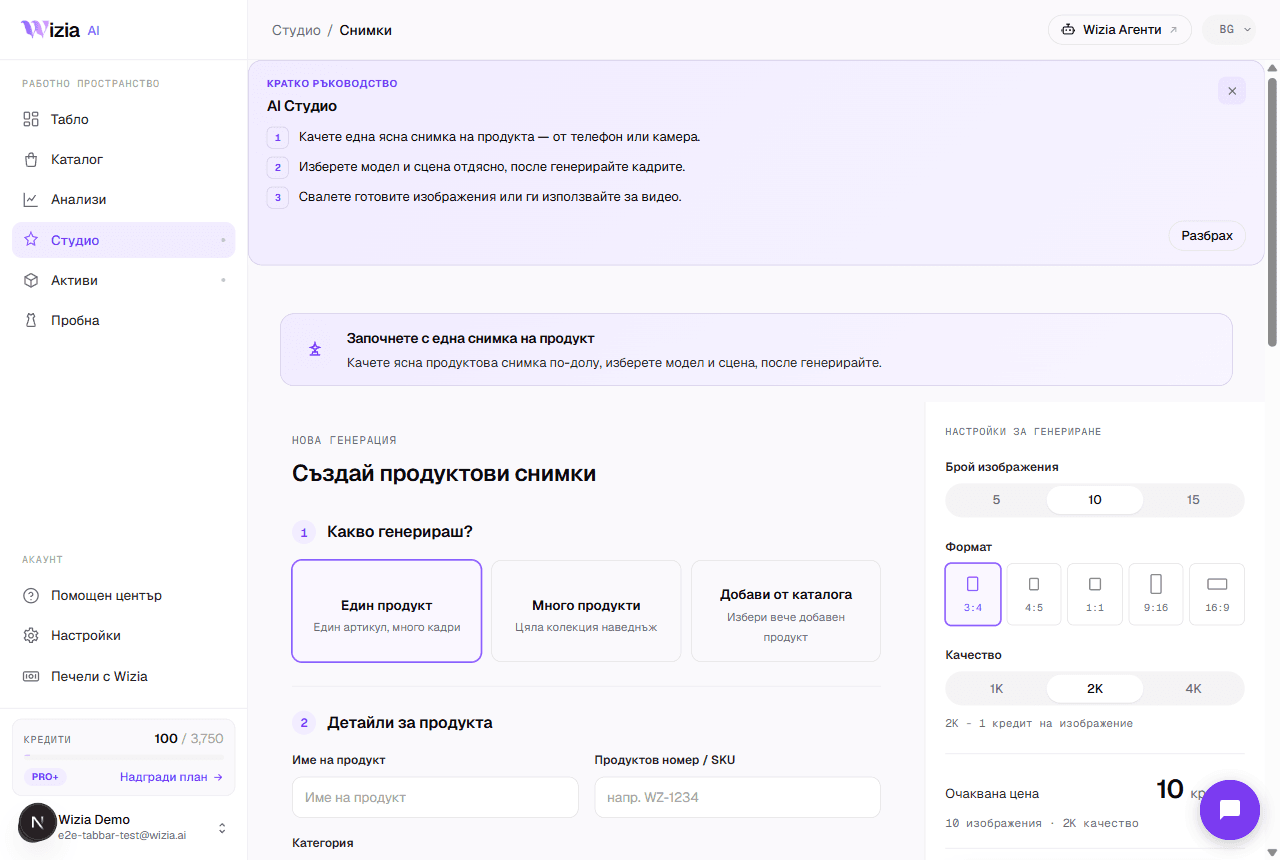Select Добави от каталога card

click(786, 611)
